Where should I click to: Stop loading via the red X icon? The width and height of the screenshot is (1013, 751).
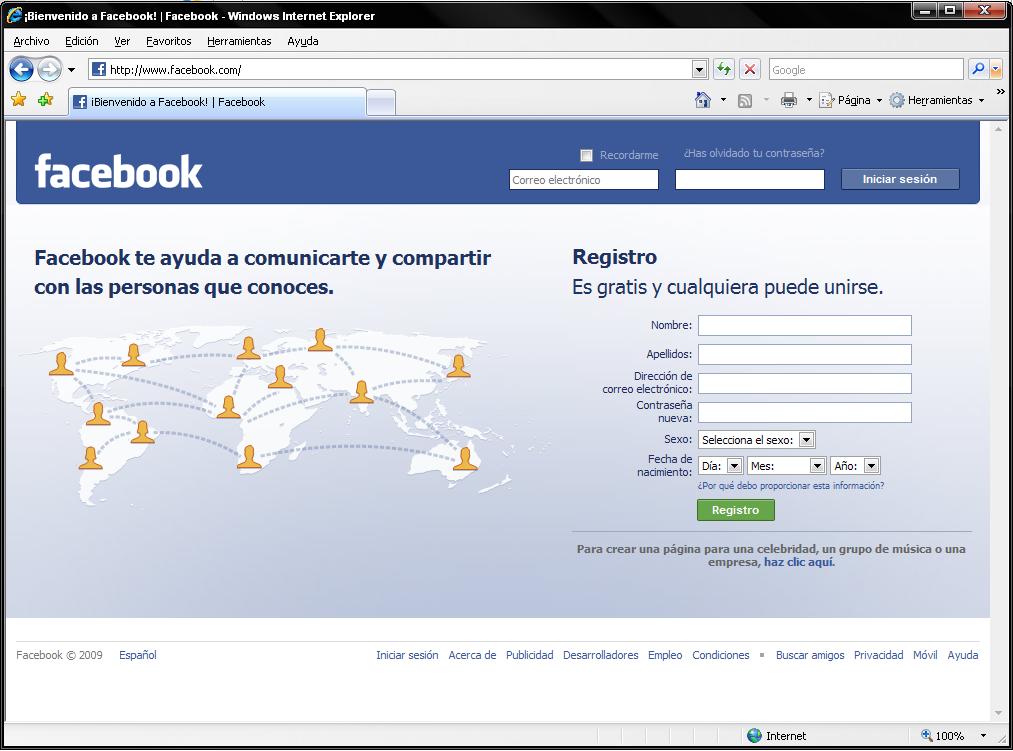click(x=749, y=69)
